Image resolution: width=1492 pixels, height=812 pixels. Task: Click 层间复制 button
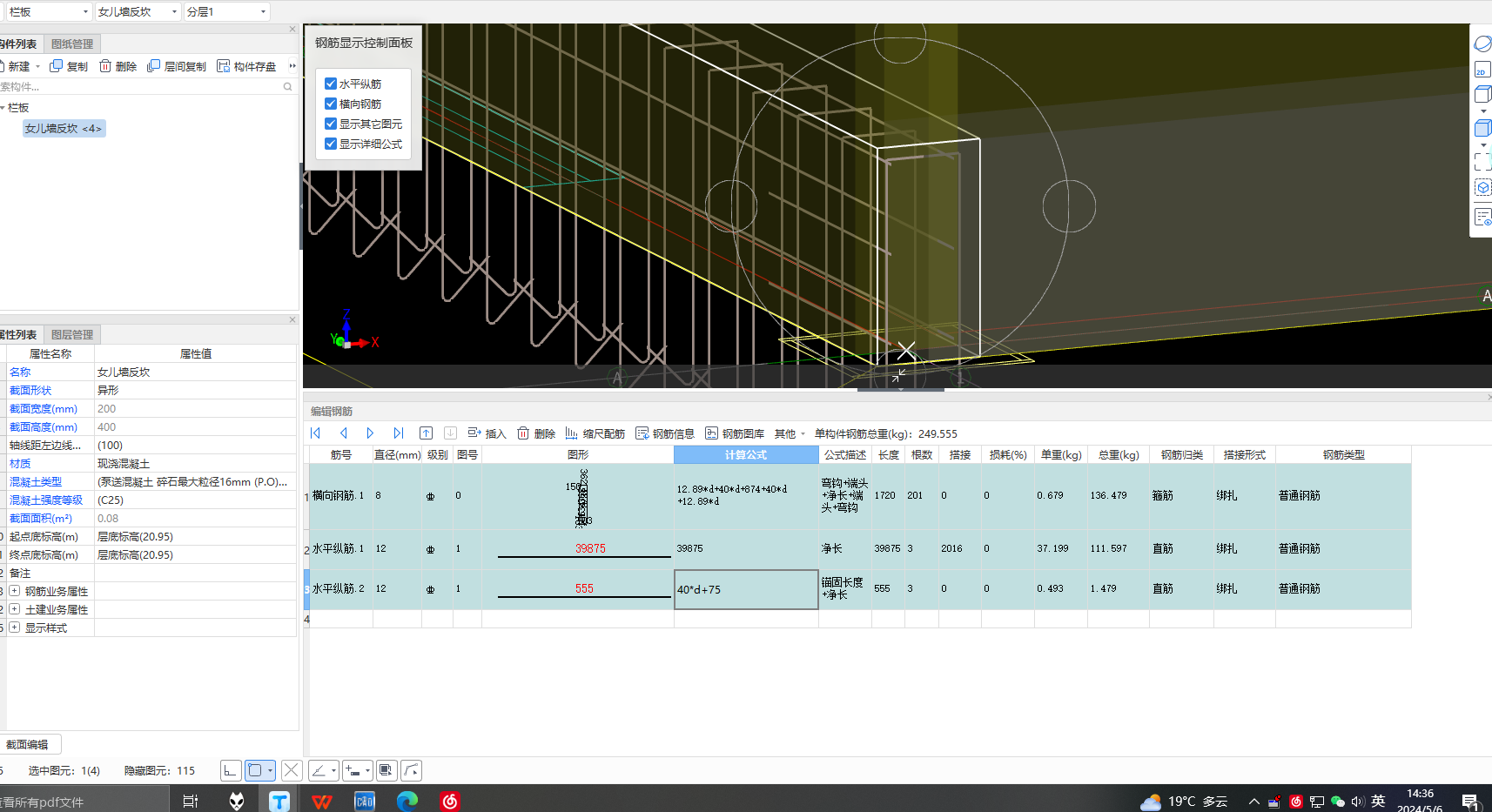(177, 66)
